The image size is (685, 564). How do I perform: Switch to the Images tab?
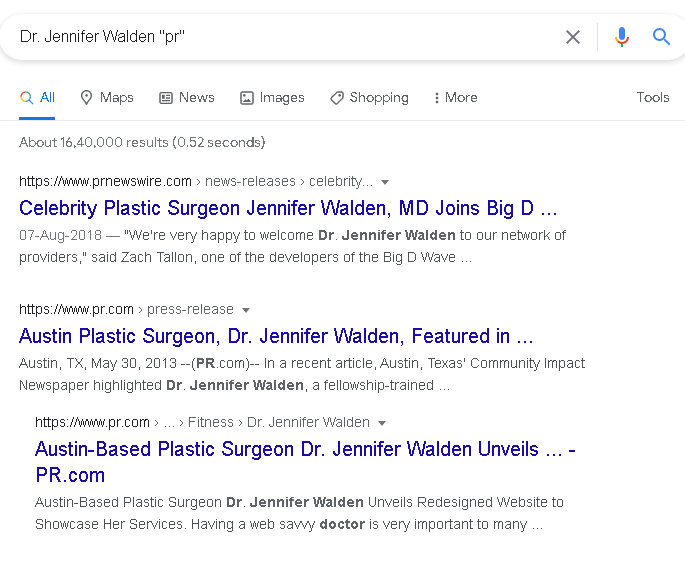tap(272, 97)
